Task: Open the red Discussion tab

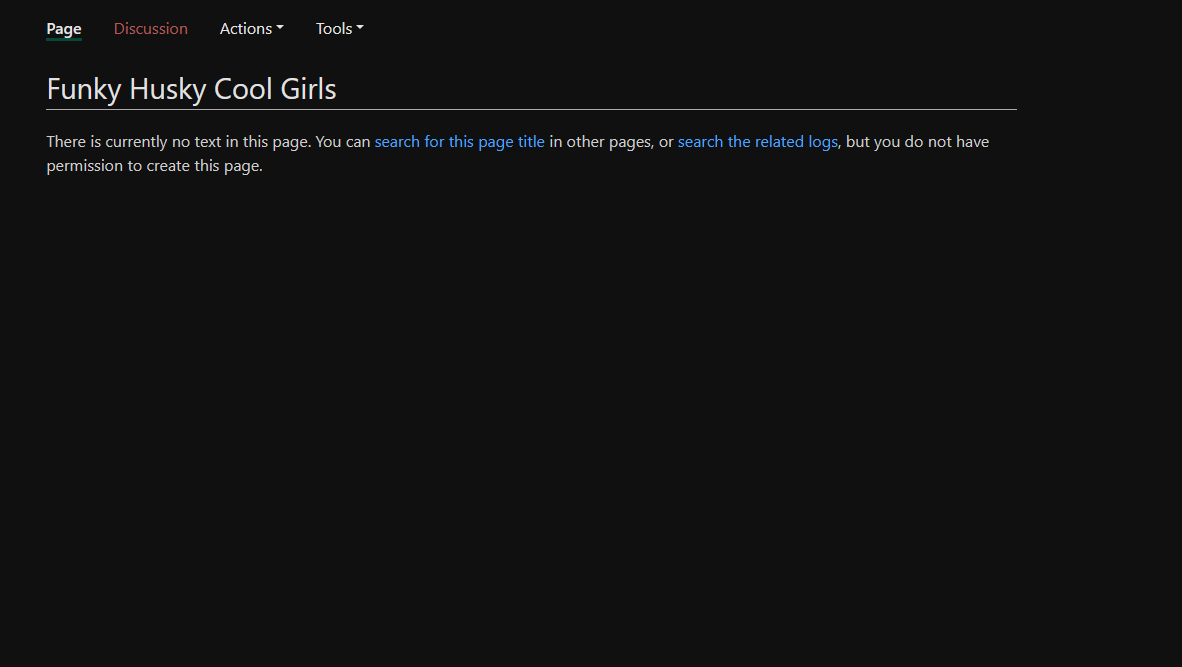Action: 151,29
